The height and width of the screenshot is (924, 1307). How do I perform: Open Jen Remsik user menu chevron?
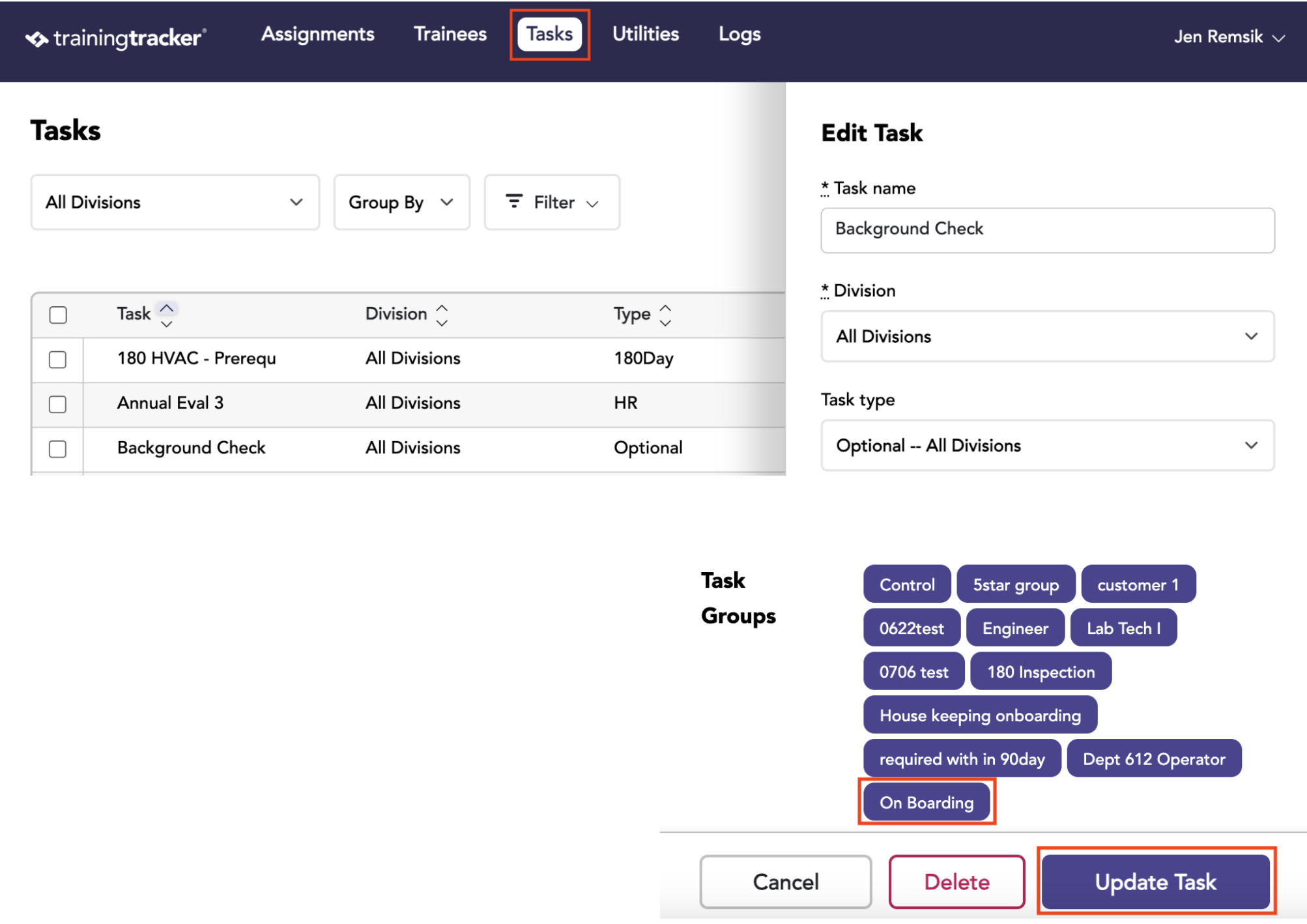click(1278, 38)
